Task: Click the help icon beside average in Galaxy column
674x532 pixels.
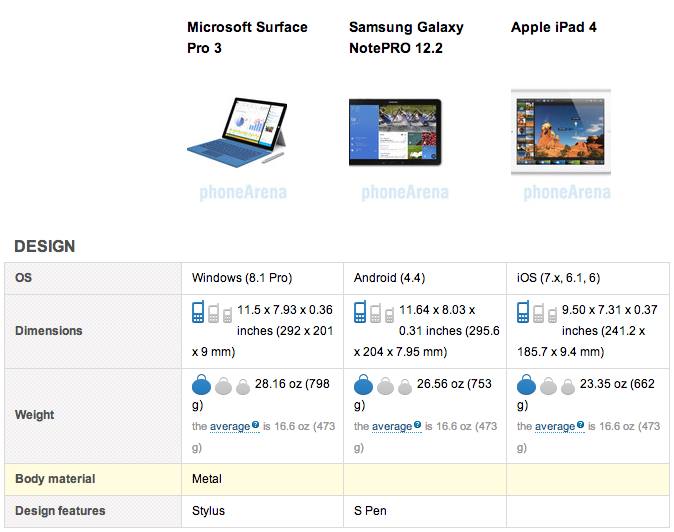Action: coord(418,425)
